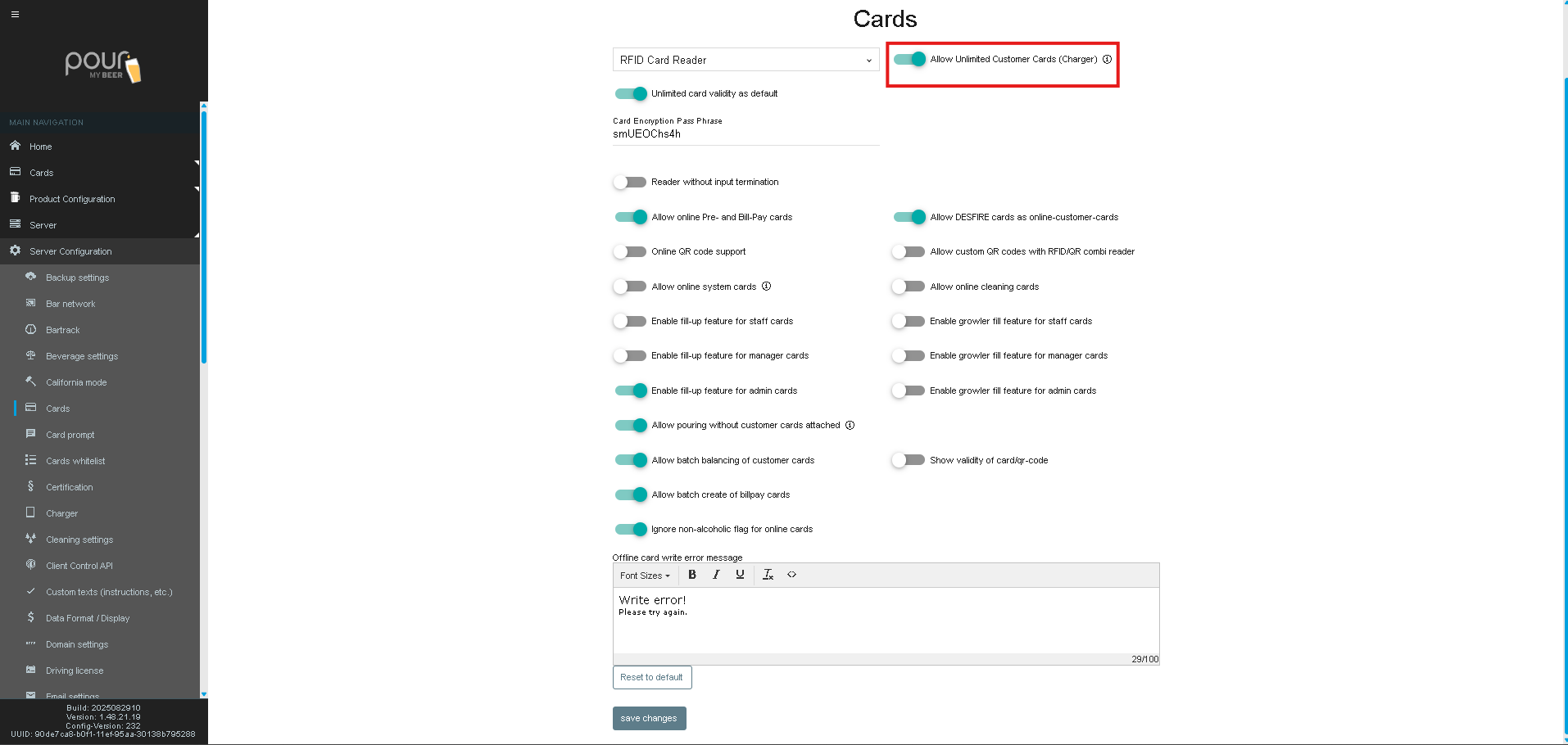Click the Clear formatting icon

click(x=768, y=575)
